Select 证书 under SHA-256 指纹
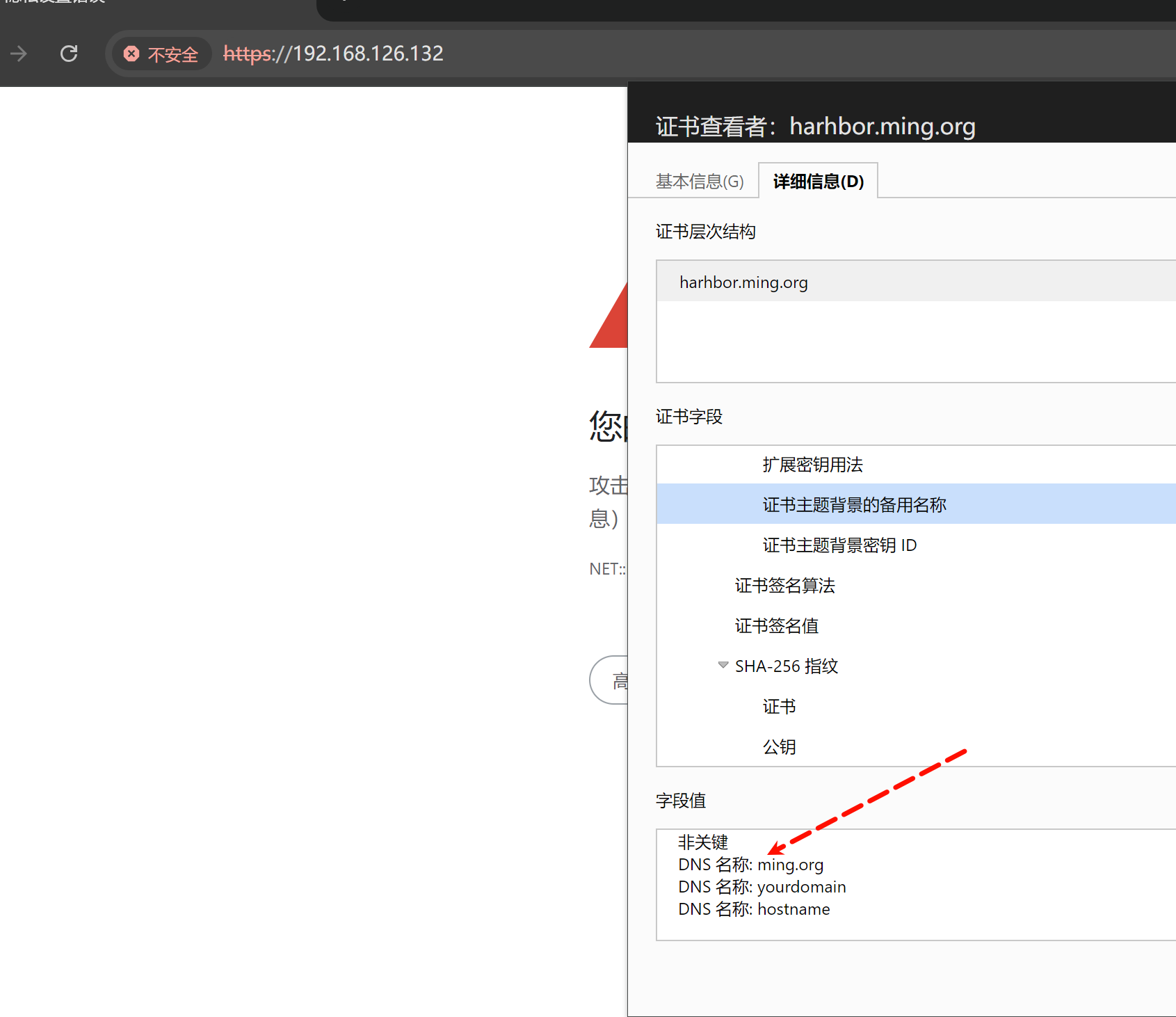Screen dimensions: 1176x1017 click(x=779, y=707)
